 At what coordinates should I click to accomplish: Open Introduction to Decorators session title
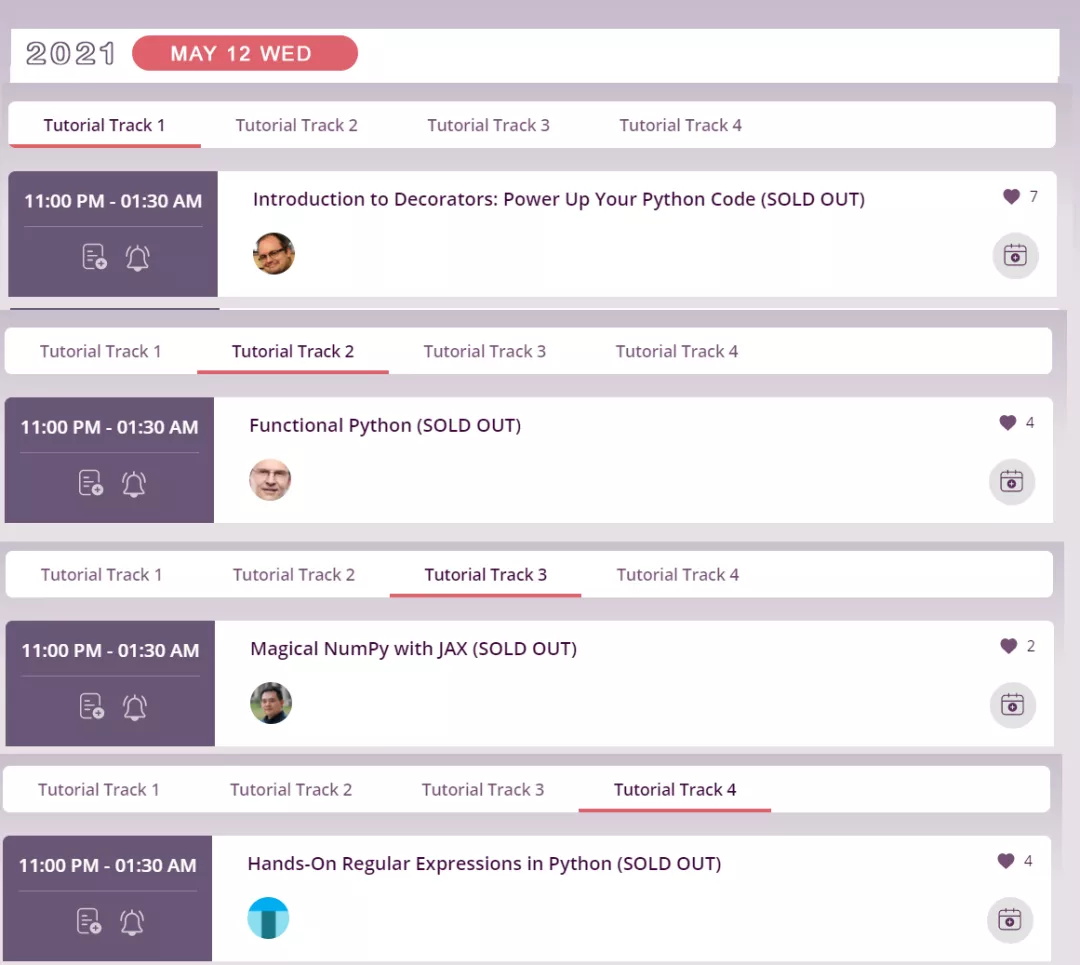click(x=558, y=199)
